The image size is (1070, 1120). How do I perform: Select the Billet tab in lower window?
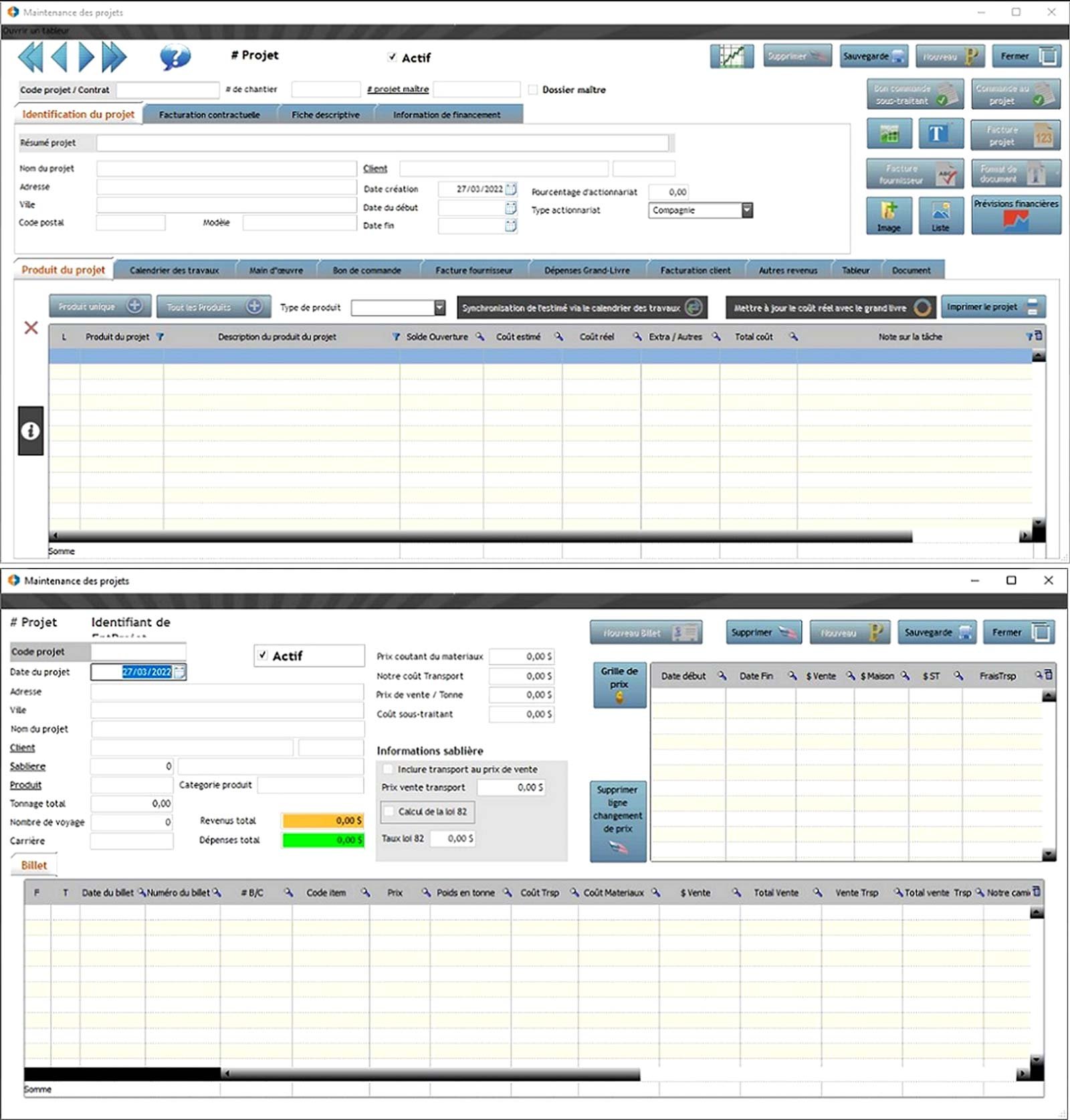click(34, 865)
